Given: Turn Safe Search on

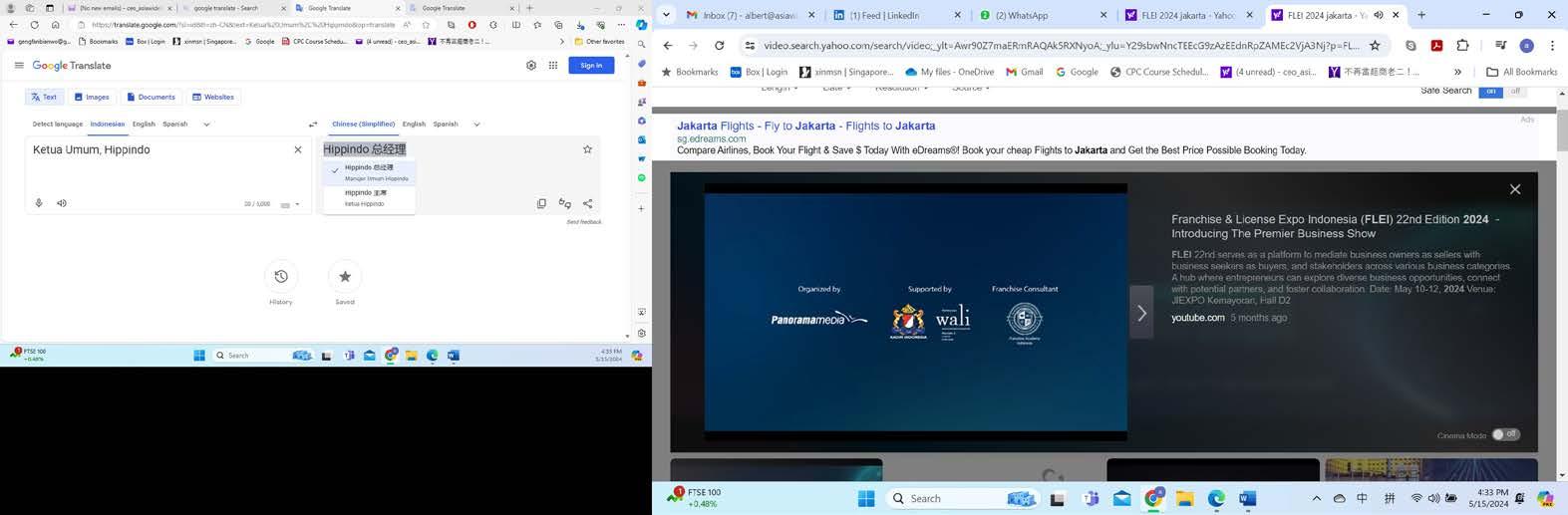Looking at the screenshot, I should pyautogui.click(x=1491, y=91).
